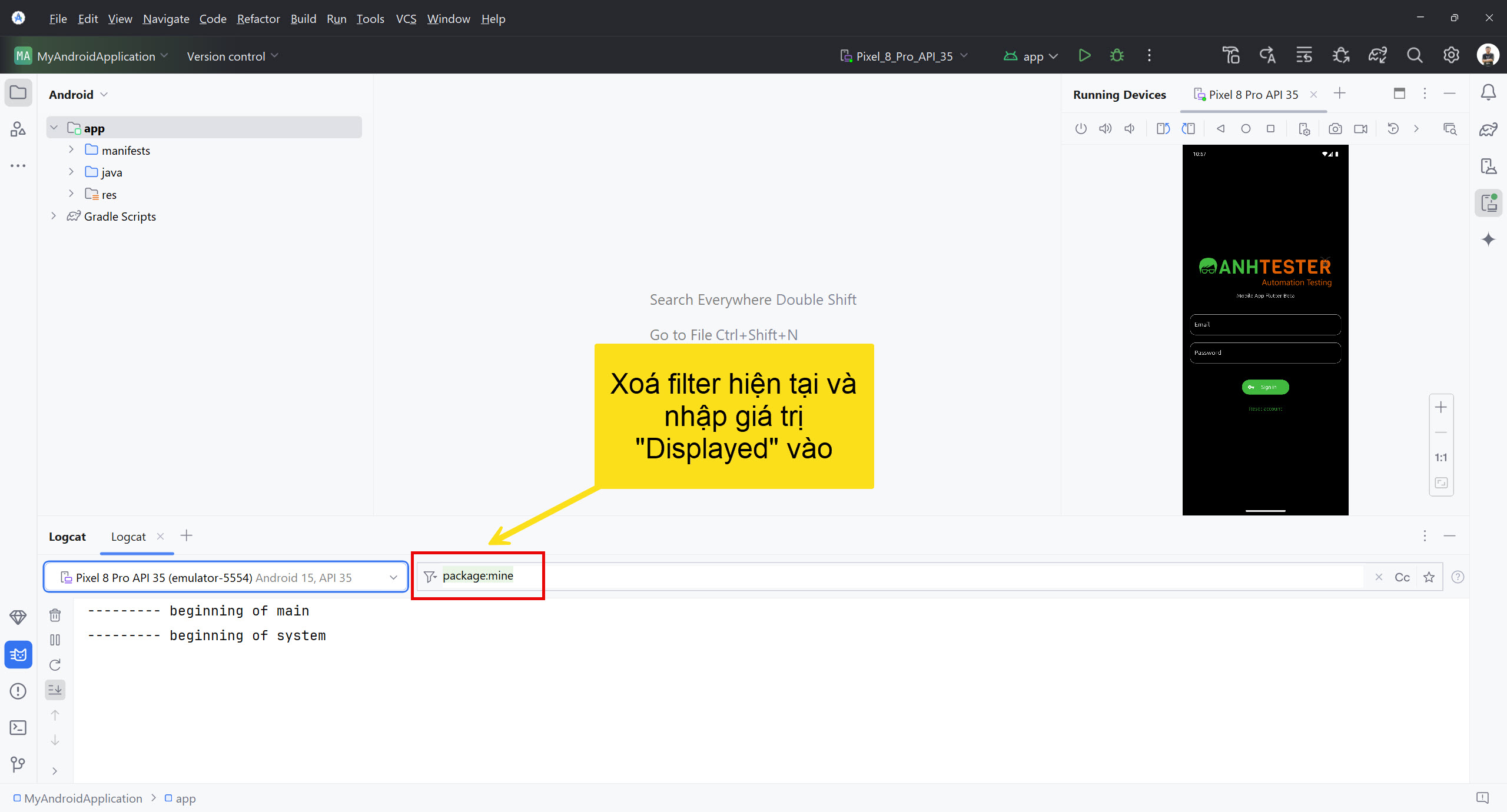
Task: Run the app with the green play button
Action: point(1084,56)
